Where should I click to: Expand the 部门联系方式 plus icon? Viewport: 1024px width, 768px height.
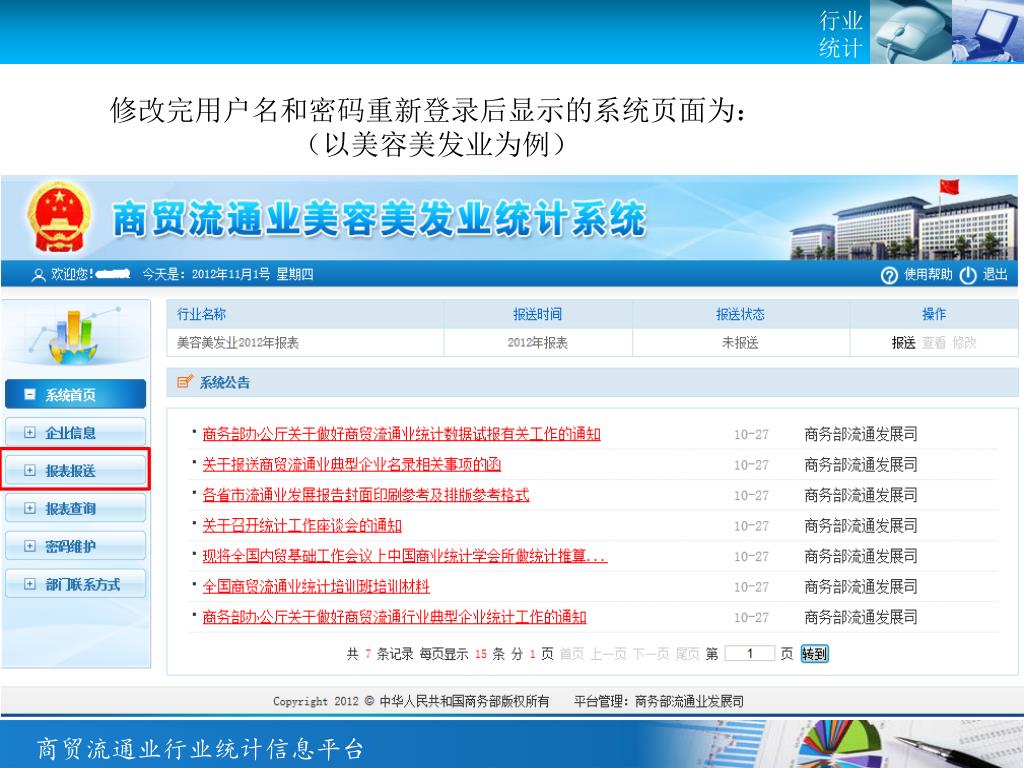click(29, 584)
